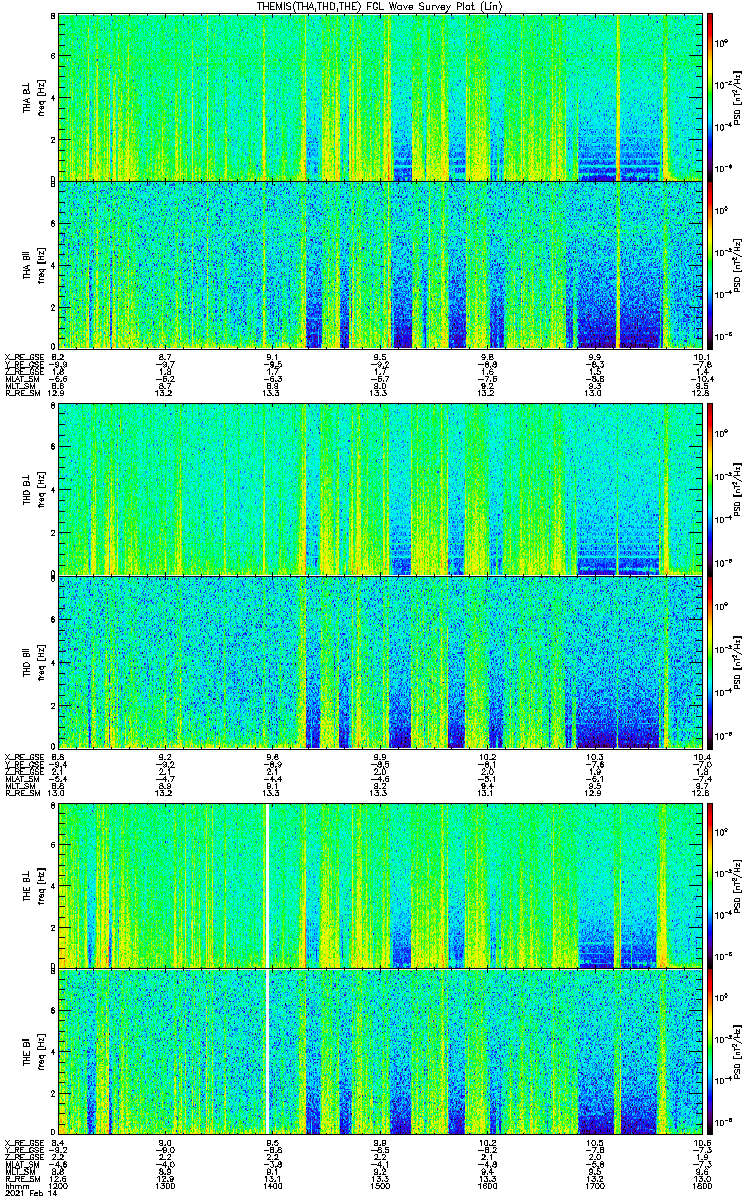The width and height of the screenshot is (750, 1200).
Task: Click the 1500 time tick label
Action: tap(380, 1185)
